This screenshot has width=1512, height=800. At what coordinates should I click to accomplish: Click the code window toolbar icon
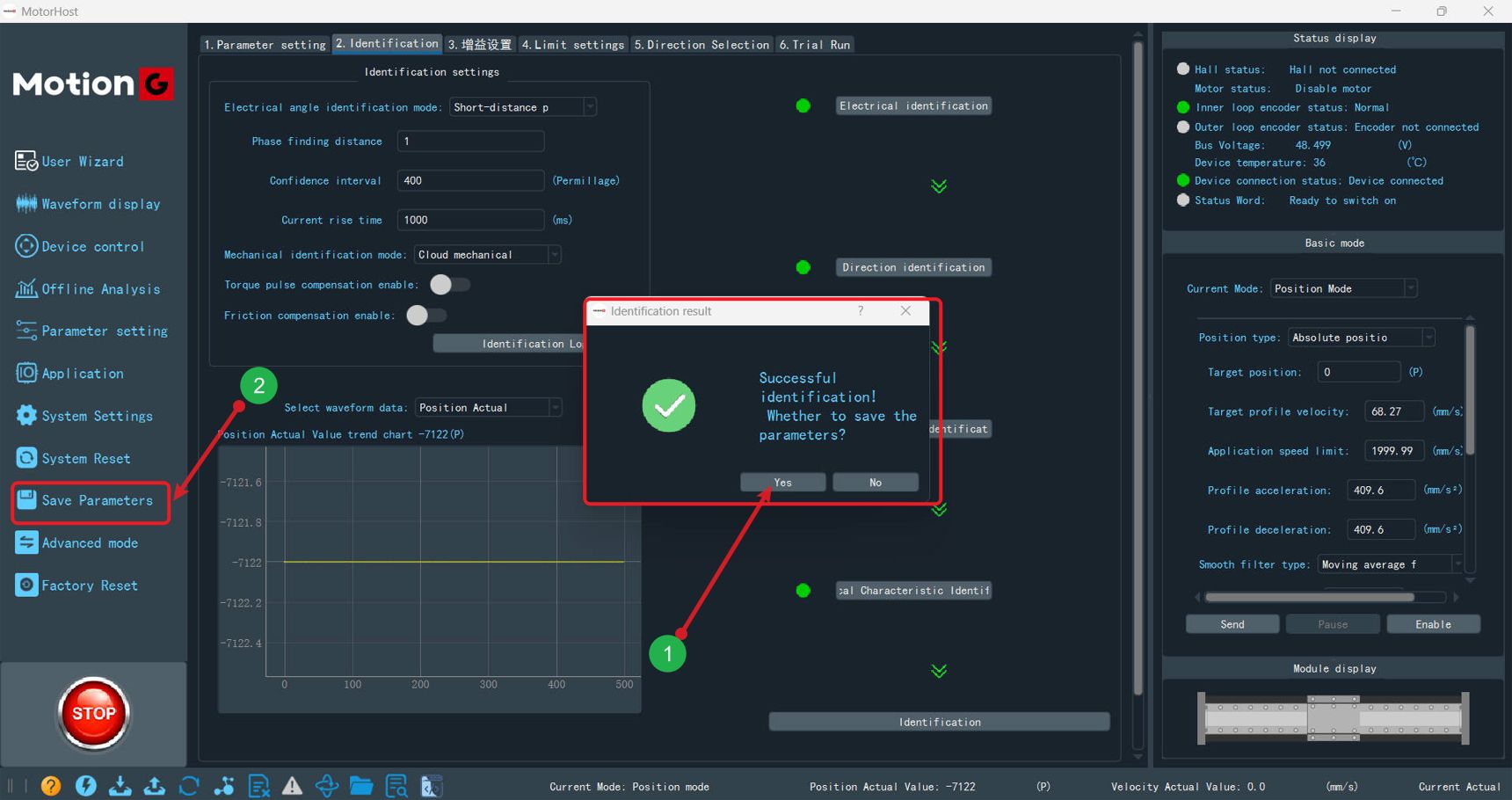(431, 786)
